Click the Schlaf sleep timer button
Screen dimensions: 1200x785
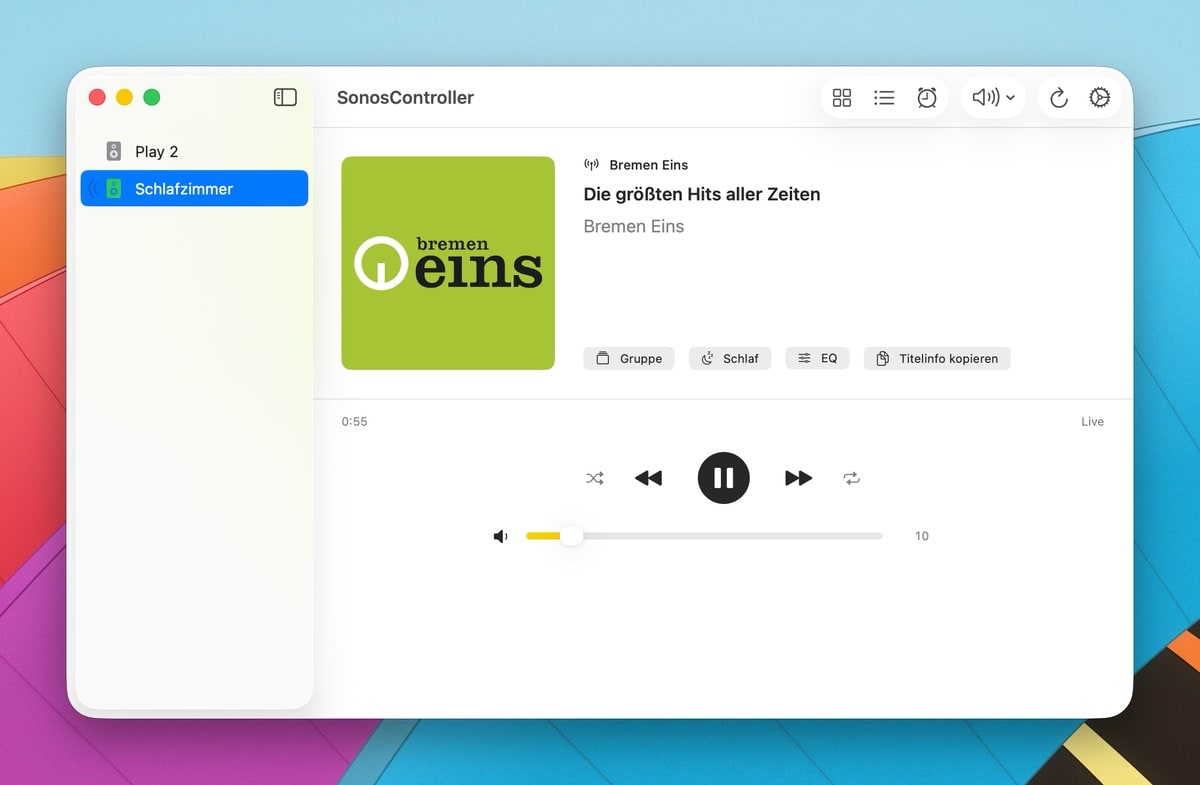730,358
